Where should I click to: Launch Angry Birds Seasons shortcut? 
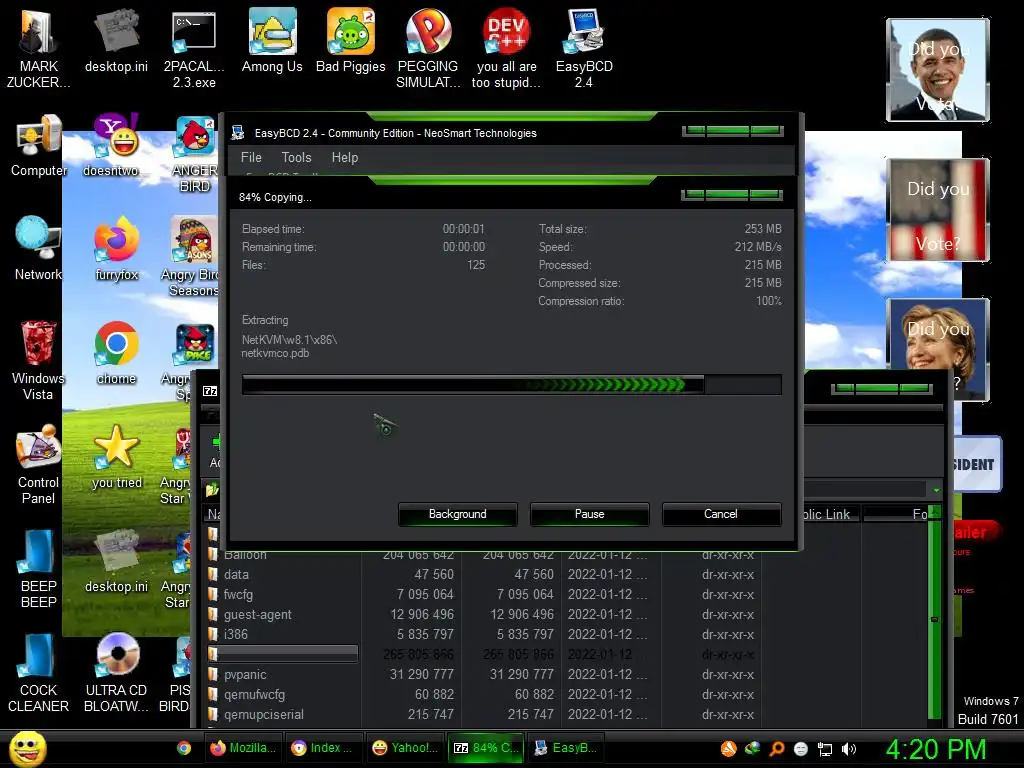(x=192, y=256)
